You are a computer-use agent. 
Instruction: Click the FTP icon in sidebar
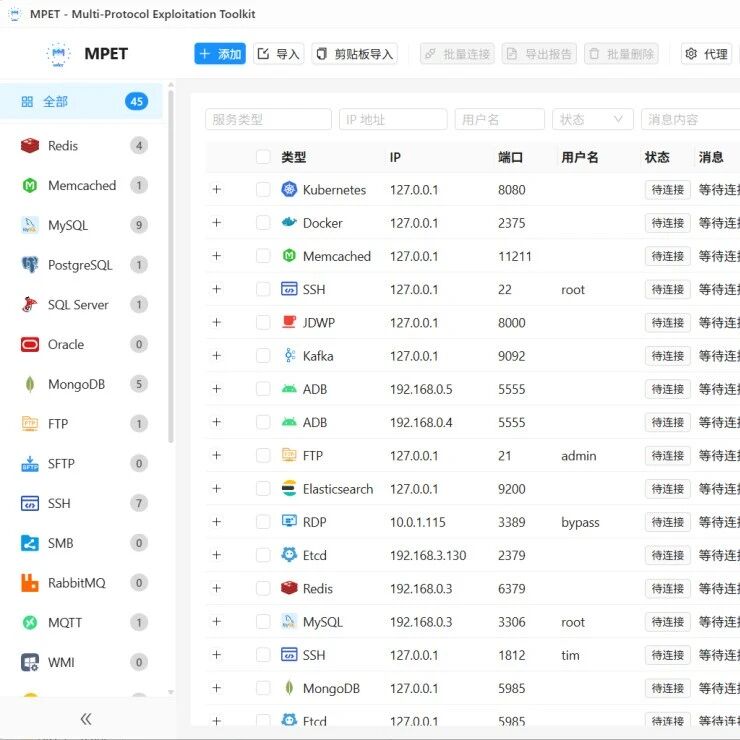pos(30,424)
